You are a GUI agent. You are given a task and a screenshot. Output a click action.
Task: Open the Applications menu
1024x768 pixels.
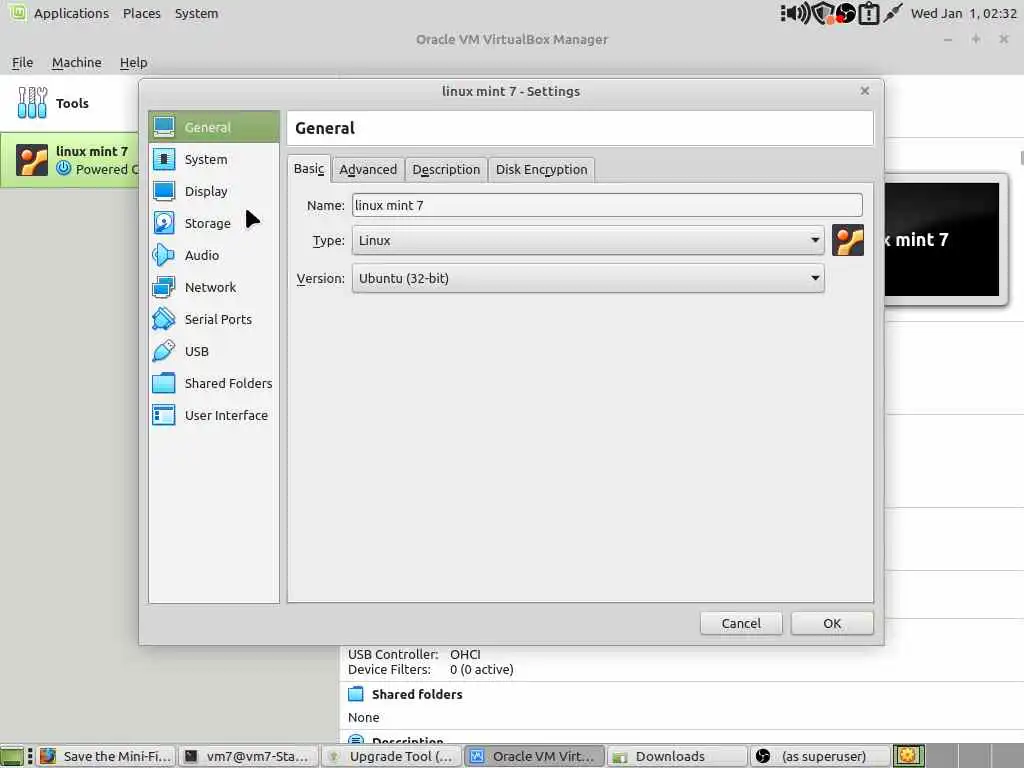[x=71, y=13]
